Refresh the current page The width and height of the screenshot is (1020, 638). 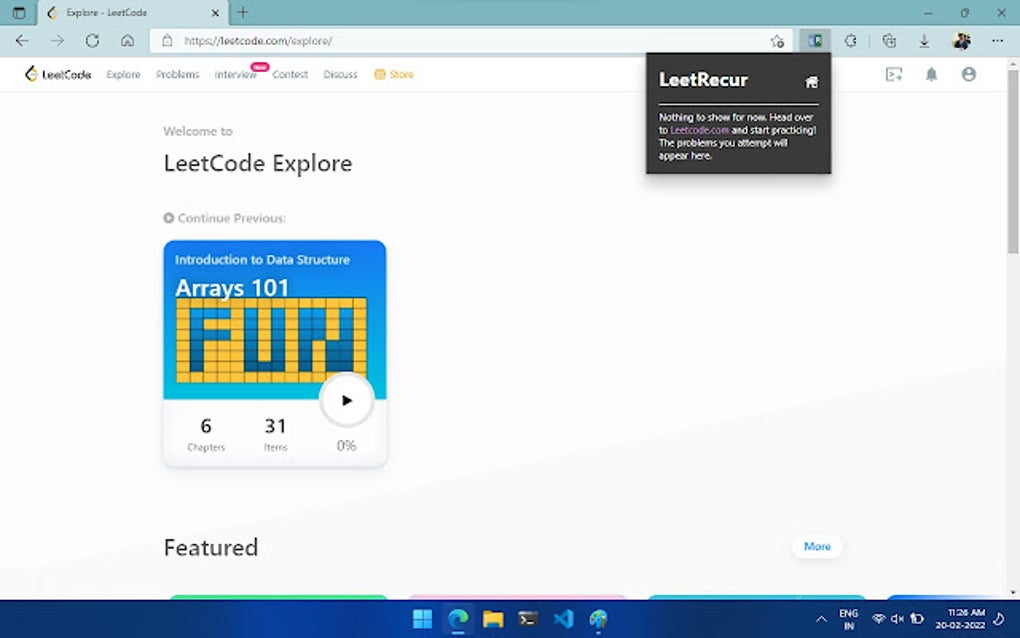[92, 40]
